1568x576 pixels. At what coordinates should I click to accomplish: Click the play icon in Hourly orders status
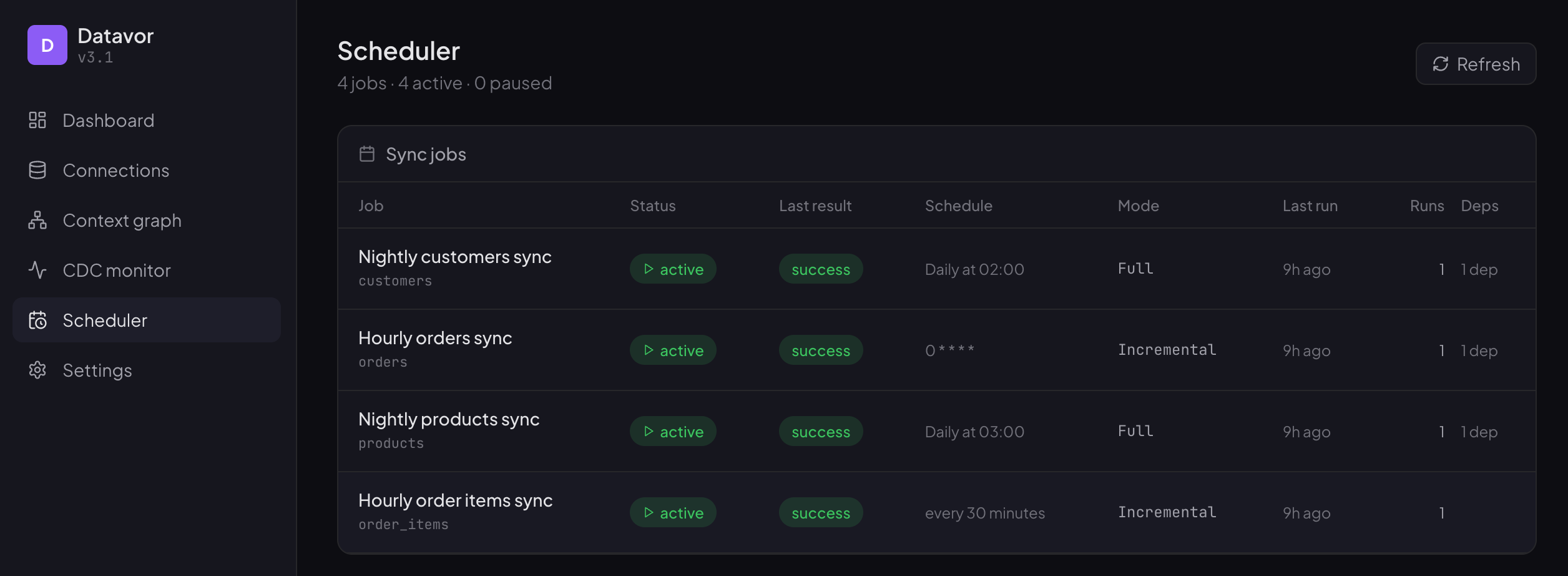pyautogui.click(x=649, y=350)
